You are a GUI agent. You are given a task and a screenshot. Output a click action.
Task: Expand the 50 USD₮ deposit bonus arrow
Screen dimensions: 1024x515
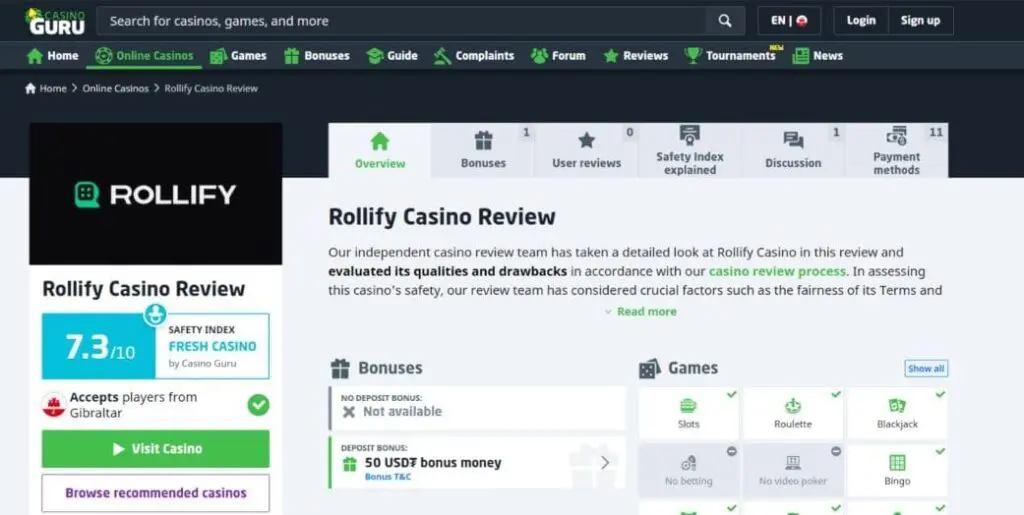(605, 463)
